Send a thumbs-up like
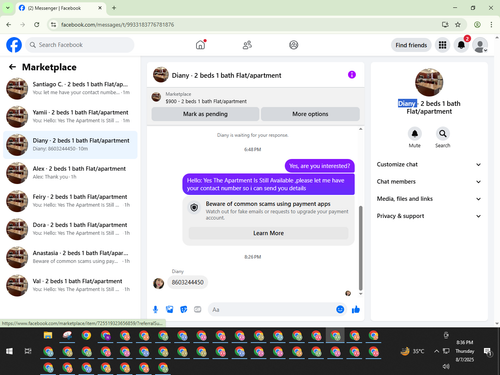 pos(356,310)
